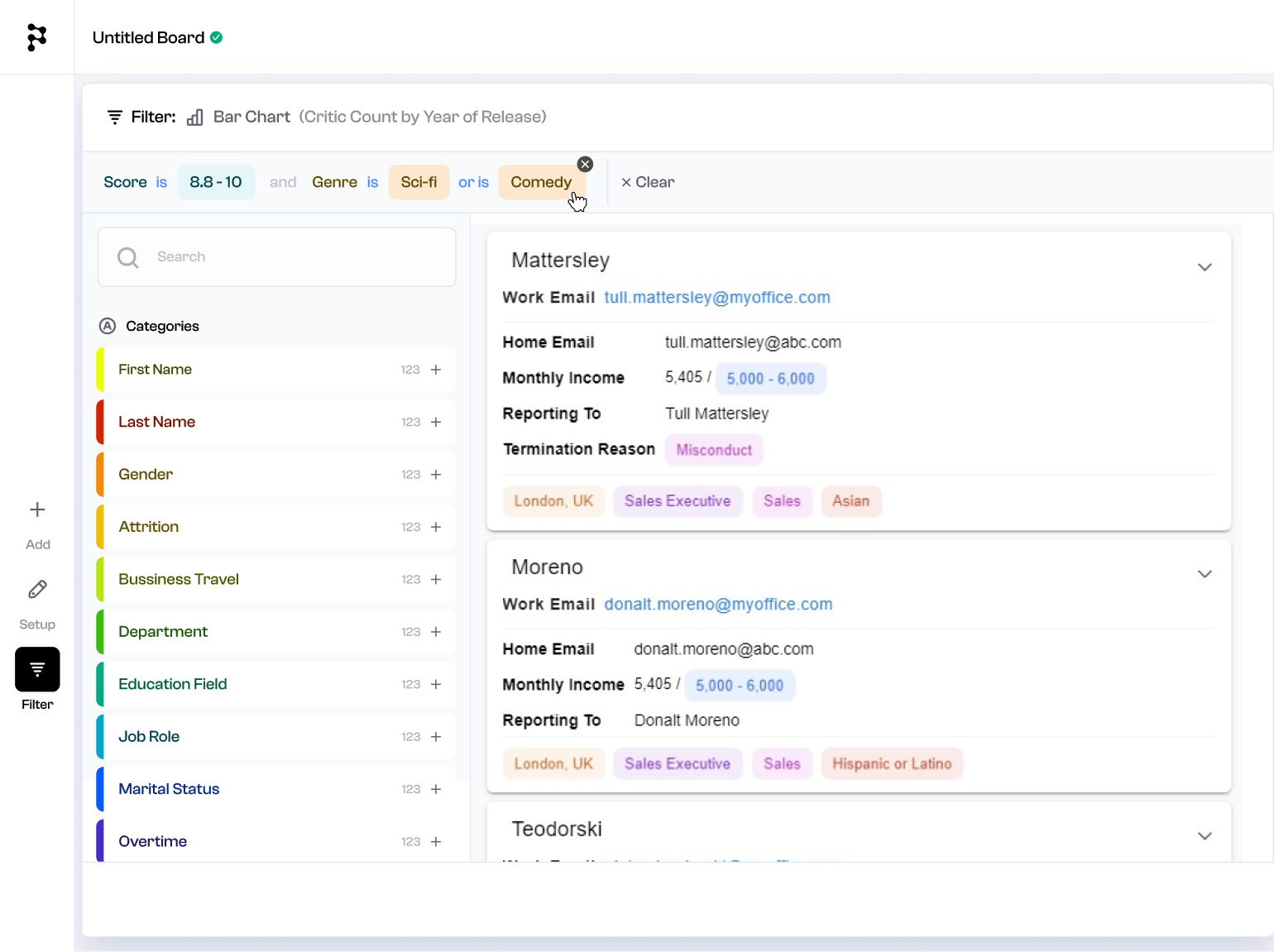Click the search magnifier icon
The height and width of the screenshot is (952, 1274).
click(x=128, y=257)
